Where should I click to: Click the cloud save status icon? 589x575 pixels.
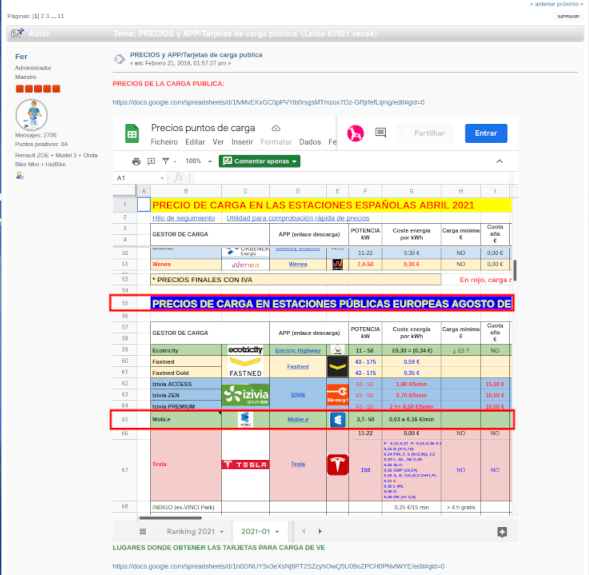276,128
